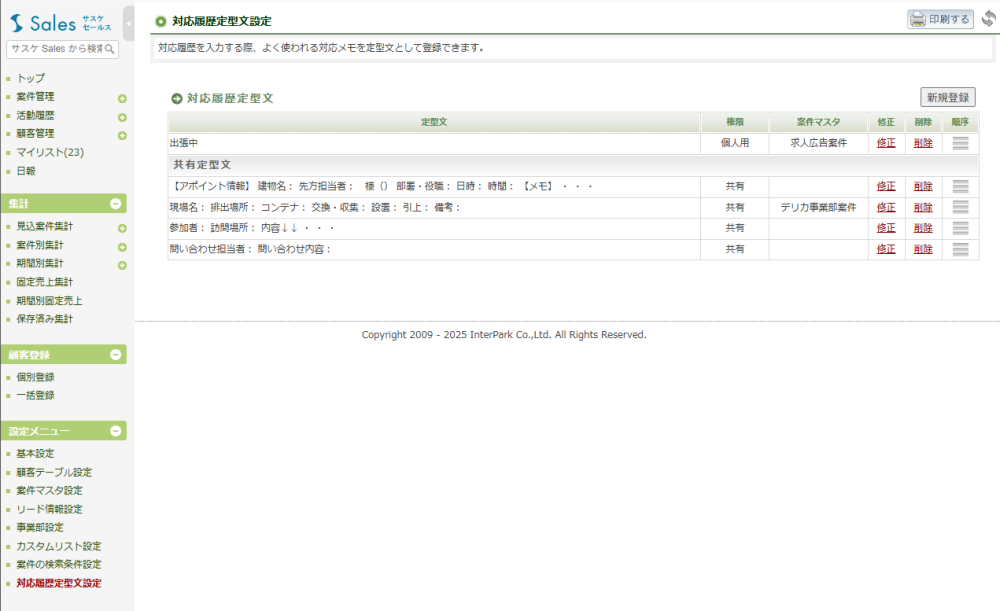Click the search magnifier icon in sidebar

[110, 49]
